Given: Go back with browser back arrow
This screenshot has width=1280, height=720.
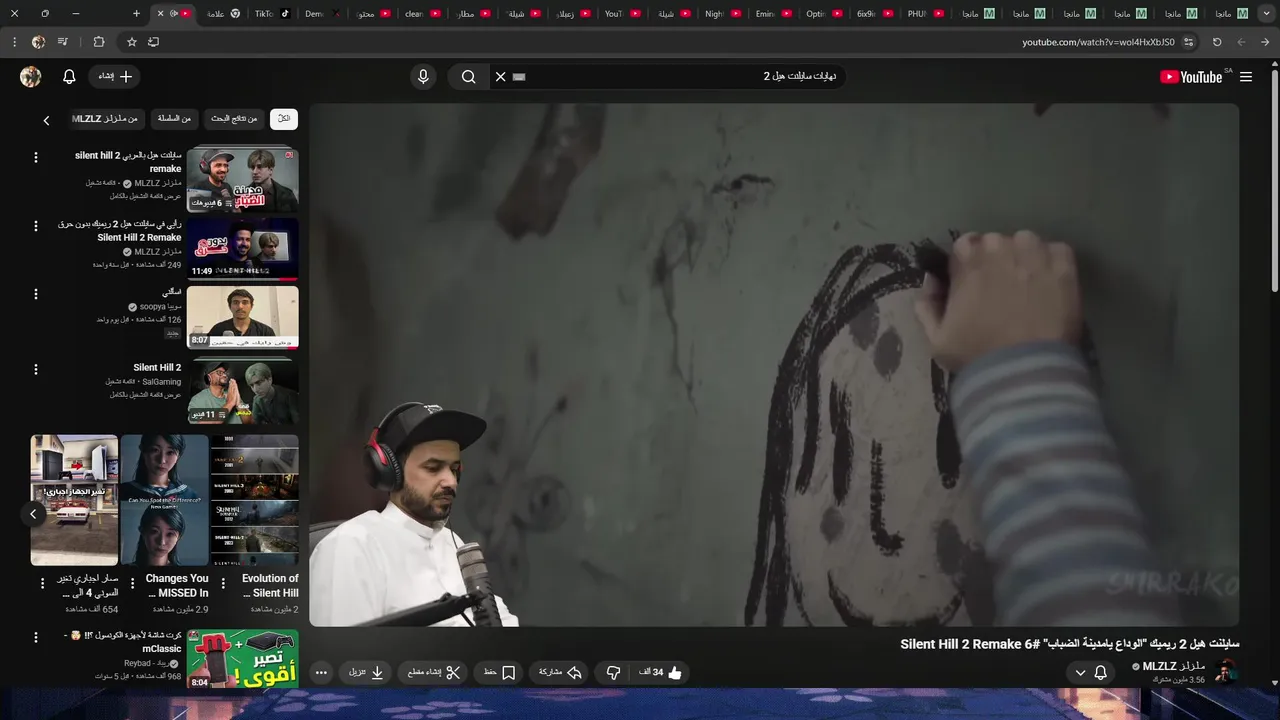Looking at the screenshot, I should (x=1265, y=42).
